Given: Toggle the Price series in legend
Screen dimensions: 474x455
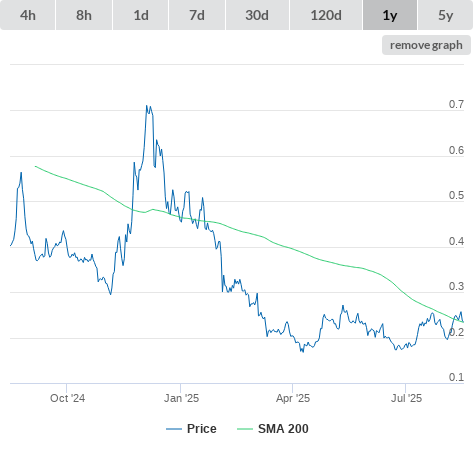Looking at the screenshot, I should 191,429.
